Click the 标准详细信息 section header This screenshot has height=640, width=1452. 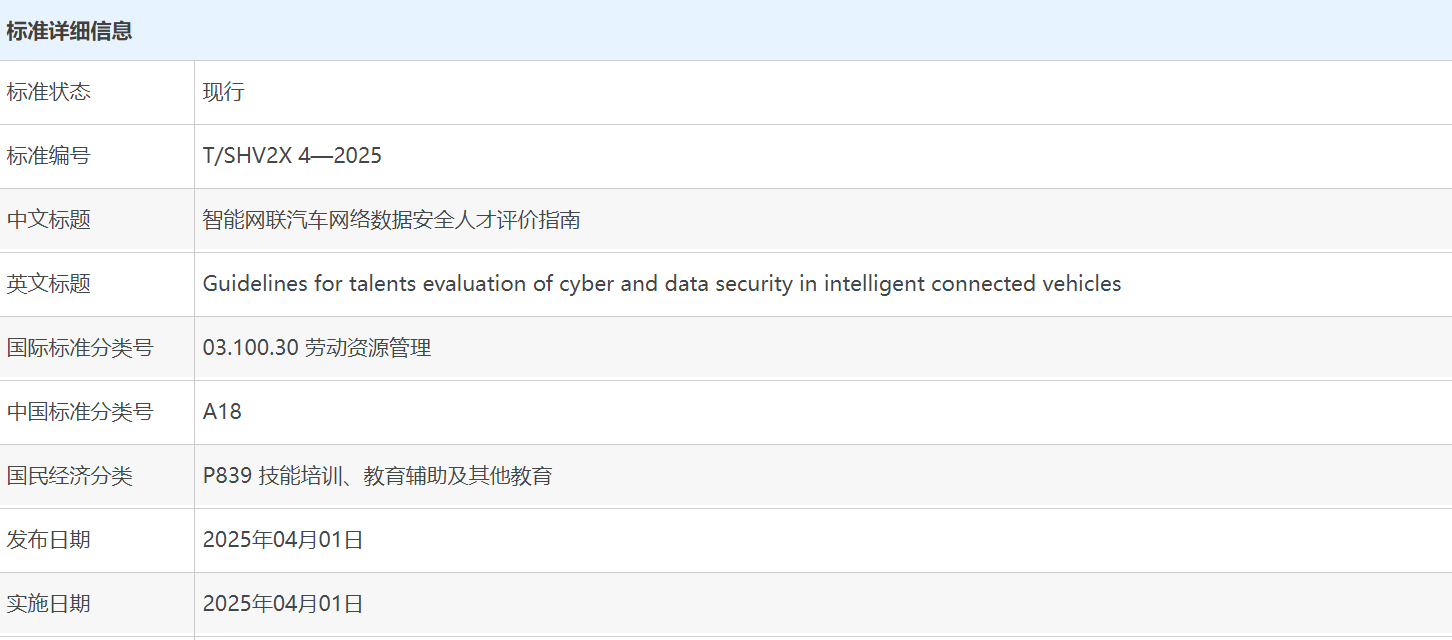pyautogui.click(x=69, y=31)
